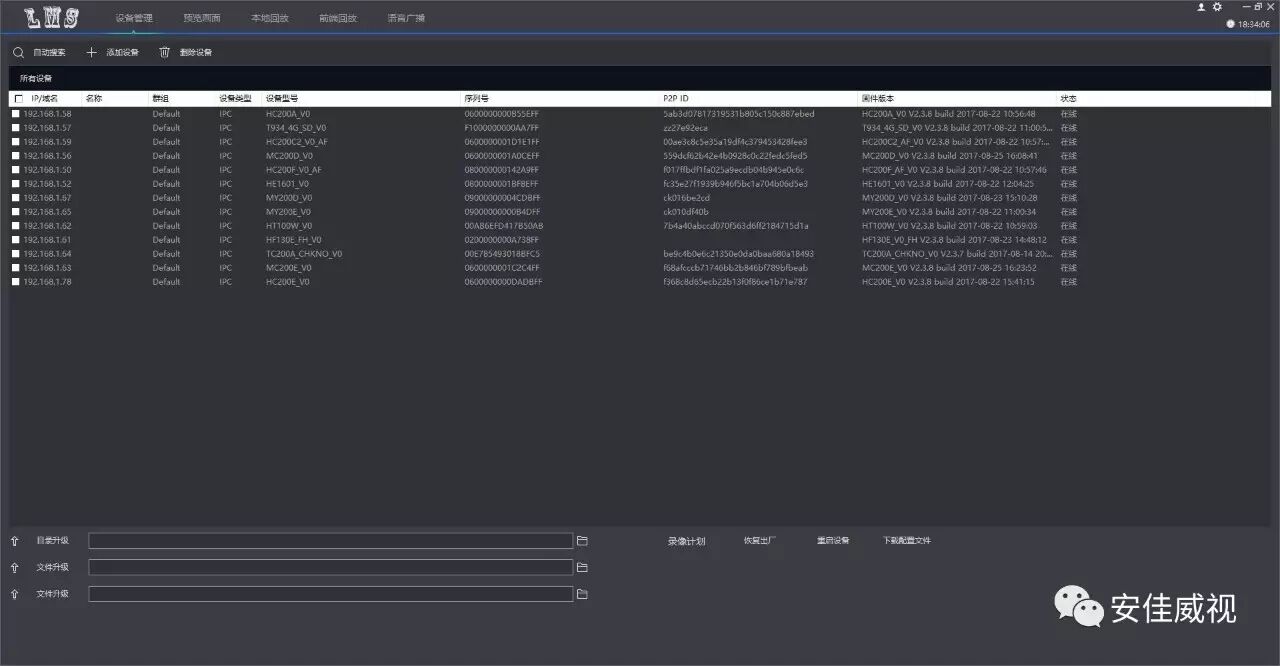
Task: Select the TC200A_CHKNO_V0 model cell
Action: pyautogui.click(x=304, y=254)
